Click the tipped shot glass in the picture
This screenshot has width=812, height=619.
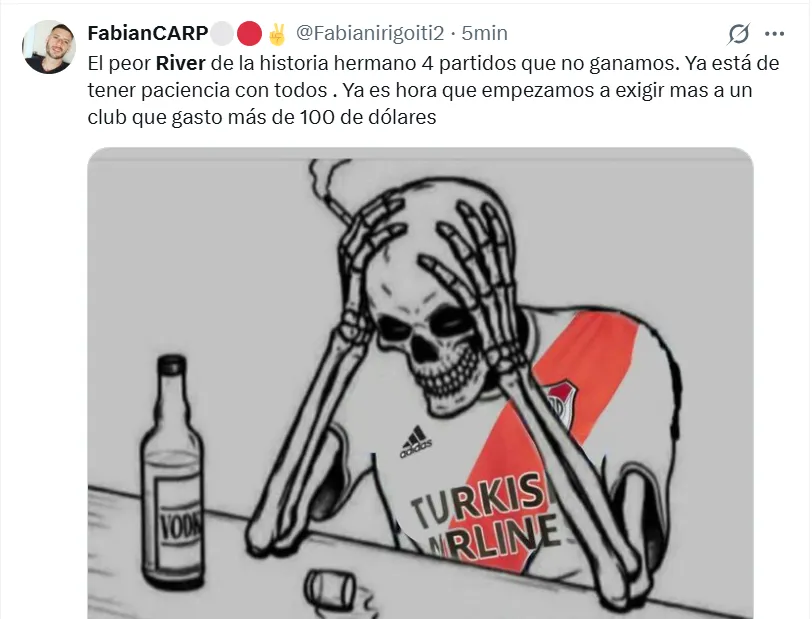[332, 591]
